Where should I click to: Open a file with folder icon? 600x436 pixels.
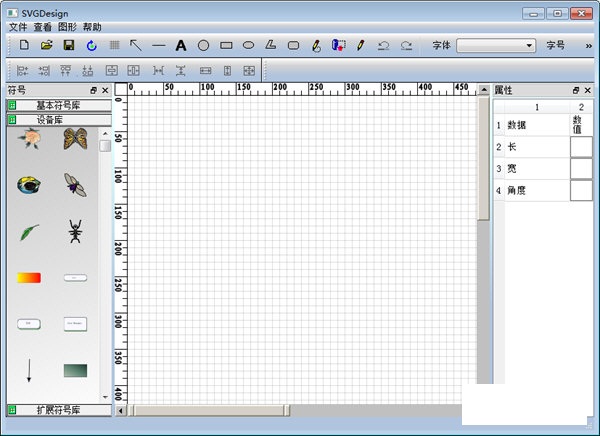coord(46,46)
